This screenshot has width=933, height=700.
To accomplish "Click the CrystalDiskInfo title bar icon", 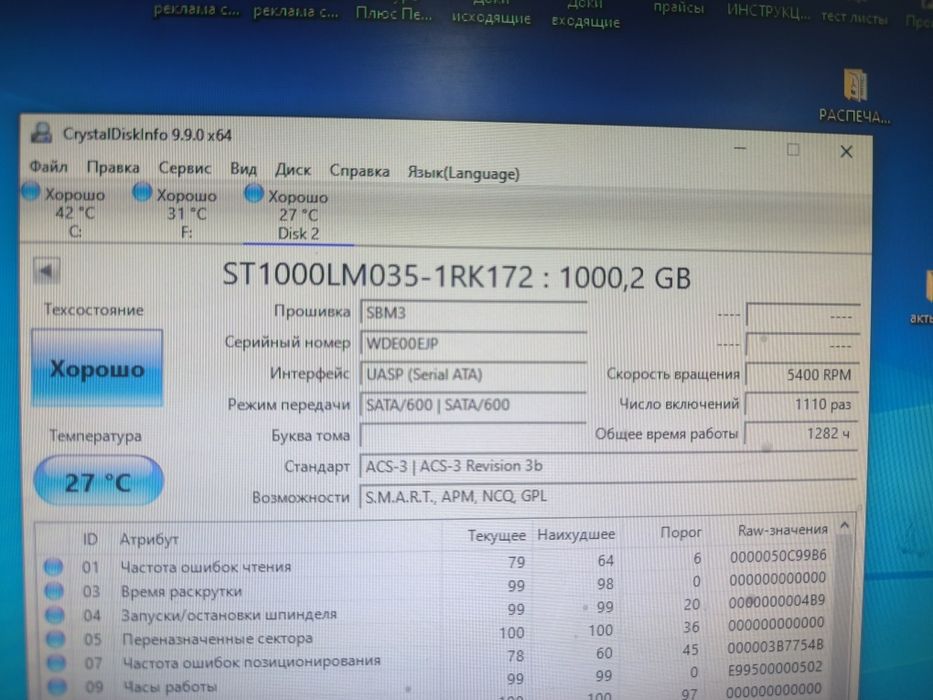I will (41, 133).
